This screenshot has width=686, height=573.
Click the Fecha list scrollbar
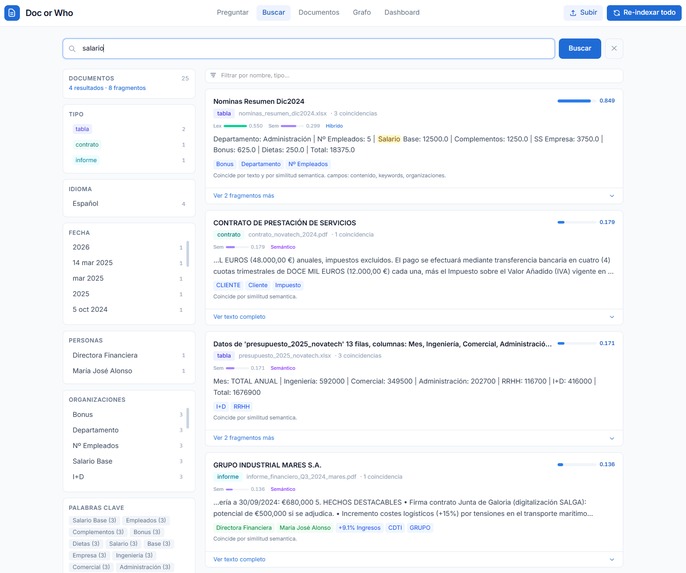pos(188,254)
